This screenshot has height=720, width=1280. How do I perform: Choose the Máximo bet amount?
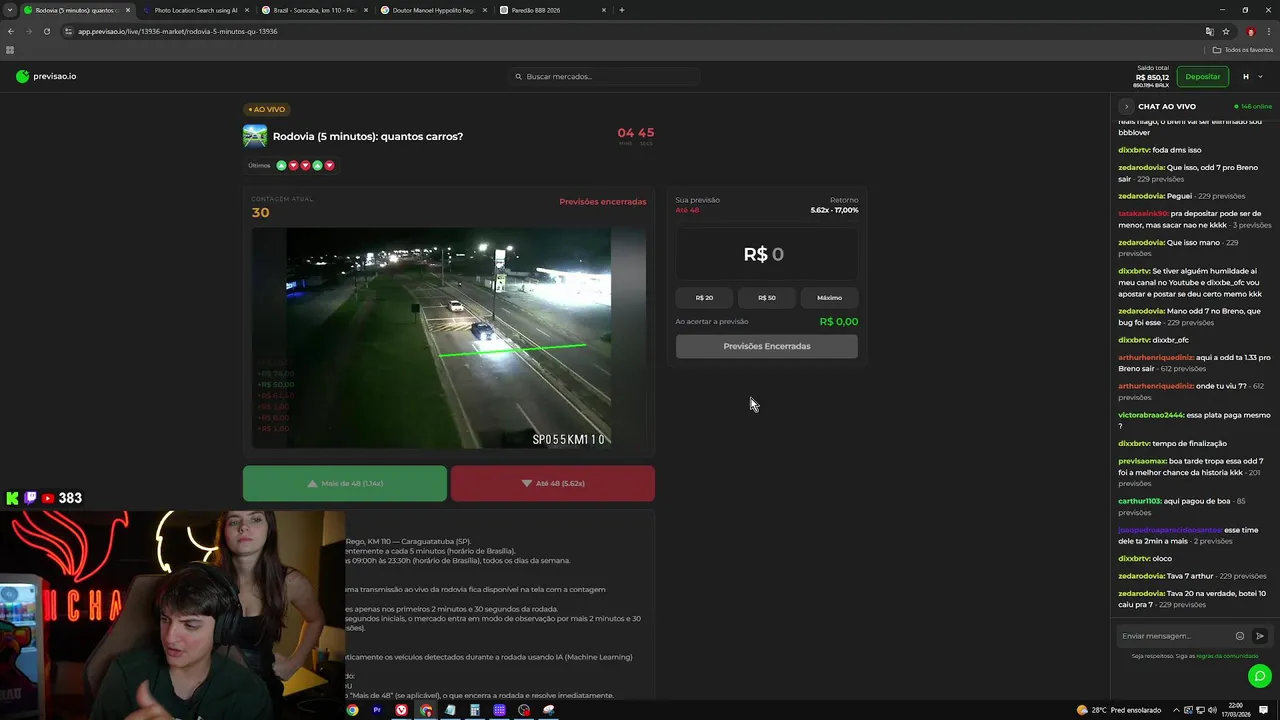(x=829, y=297)
